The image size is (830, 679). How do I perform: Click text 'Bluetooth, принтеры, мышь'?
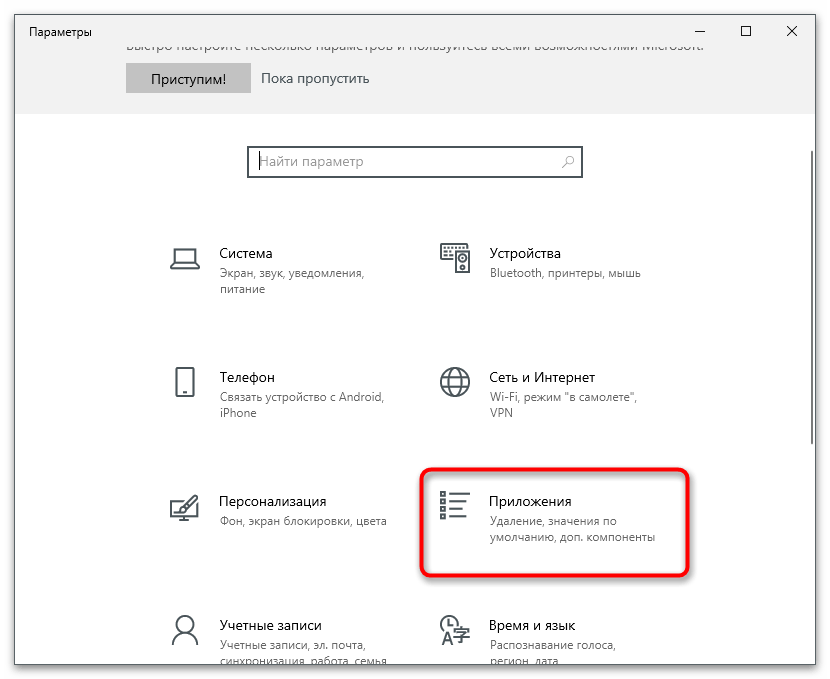point(565,273)
